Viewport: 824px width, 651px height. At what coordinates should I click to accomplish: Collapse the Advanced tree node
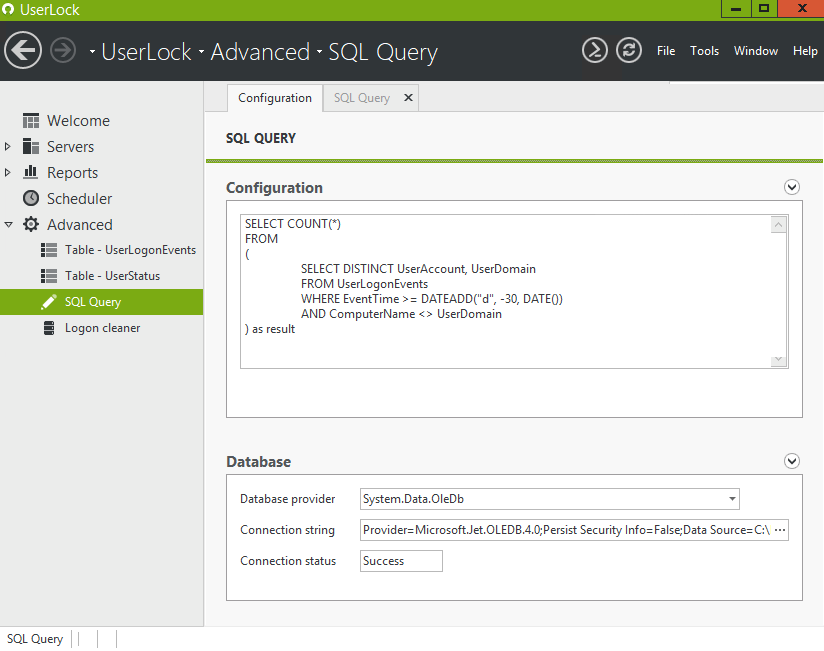[8, 224]
